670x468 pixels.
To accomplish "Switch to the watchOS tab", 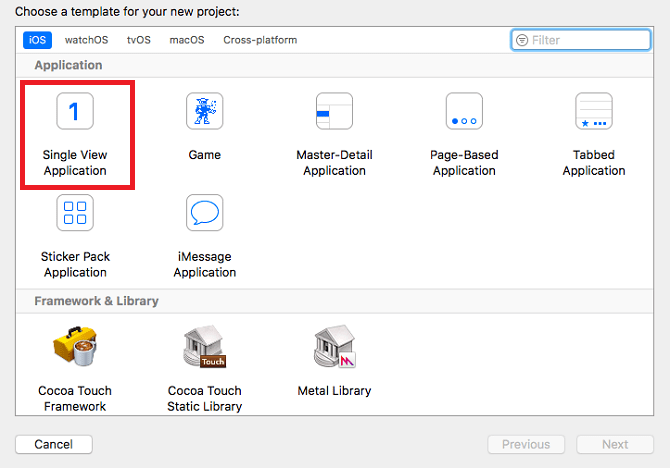I will (86, 40).
